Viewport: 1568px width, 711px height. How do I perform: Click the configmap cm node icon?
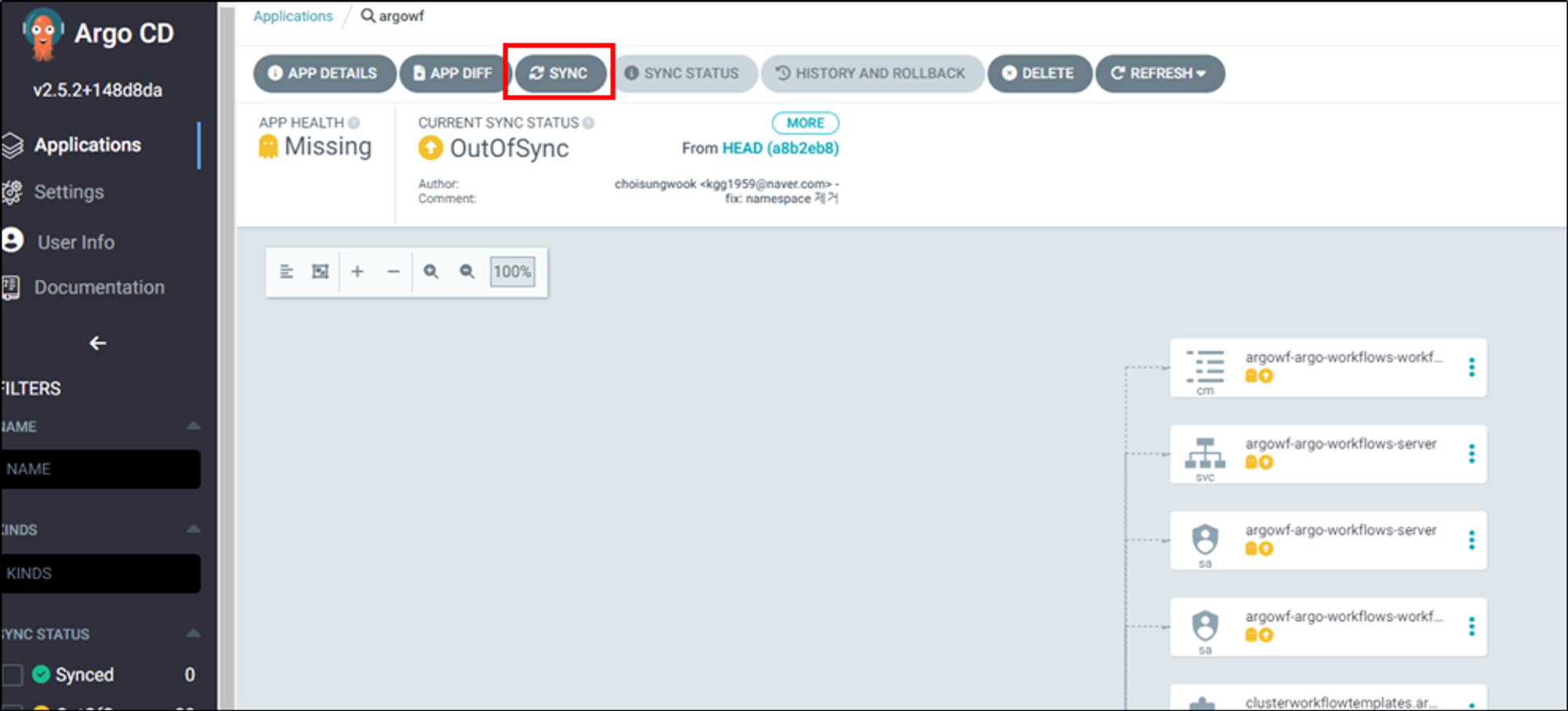pos(1205,367)
